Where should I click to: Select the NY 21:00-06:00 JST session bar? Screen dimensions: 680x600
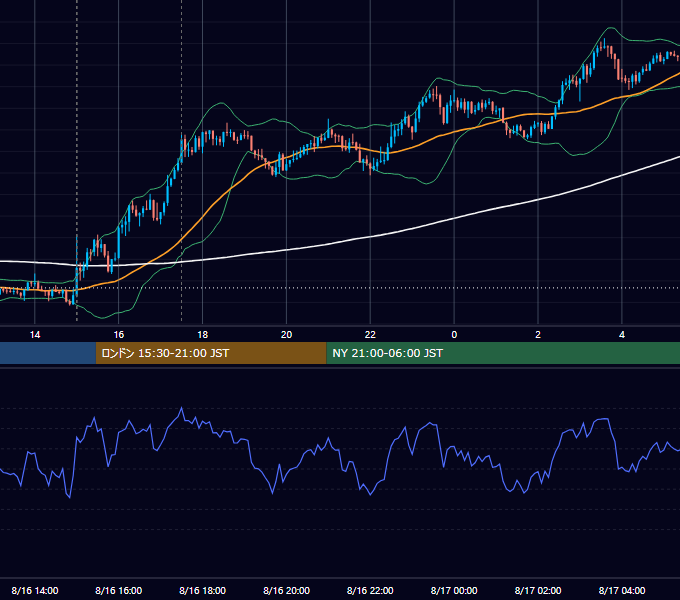tap(503, 353)
